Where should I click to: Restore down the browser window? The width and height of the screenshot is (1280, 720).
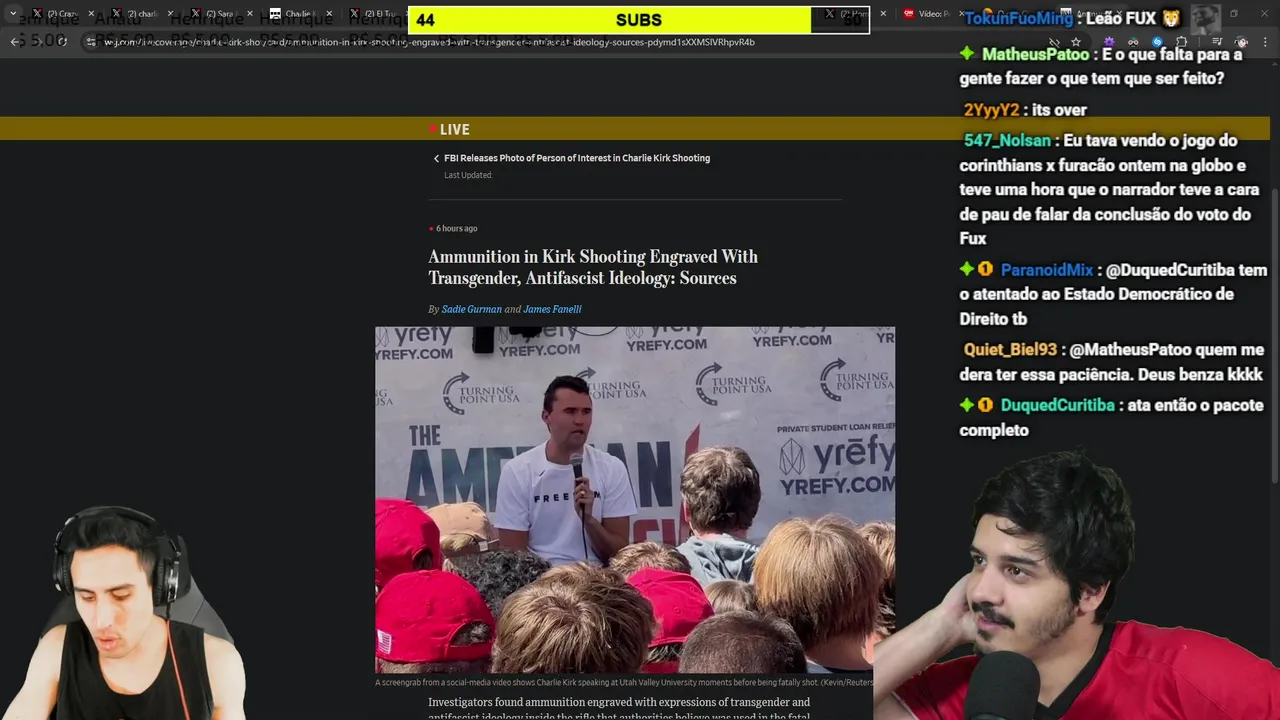point(1234,14)
